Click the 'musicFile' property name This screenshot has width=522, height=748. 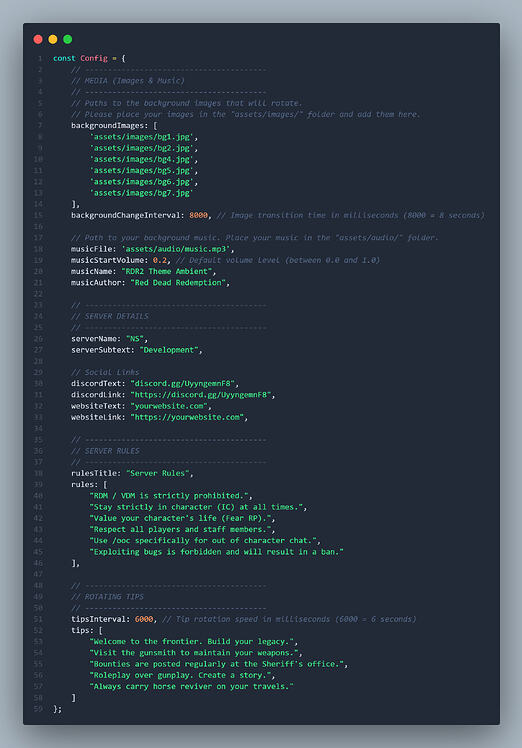point(91,249)
